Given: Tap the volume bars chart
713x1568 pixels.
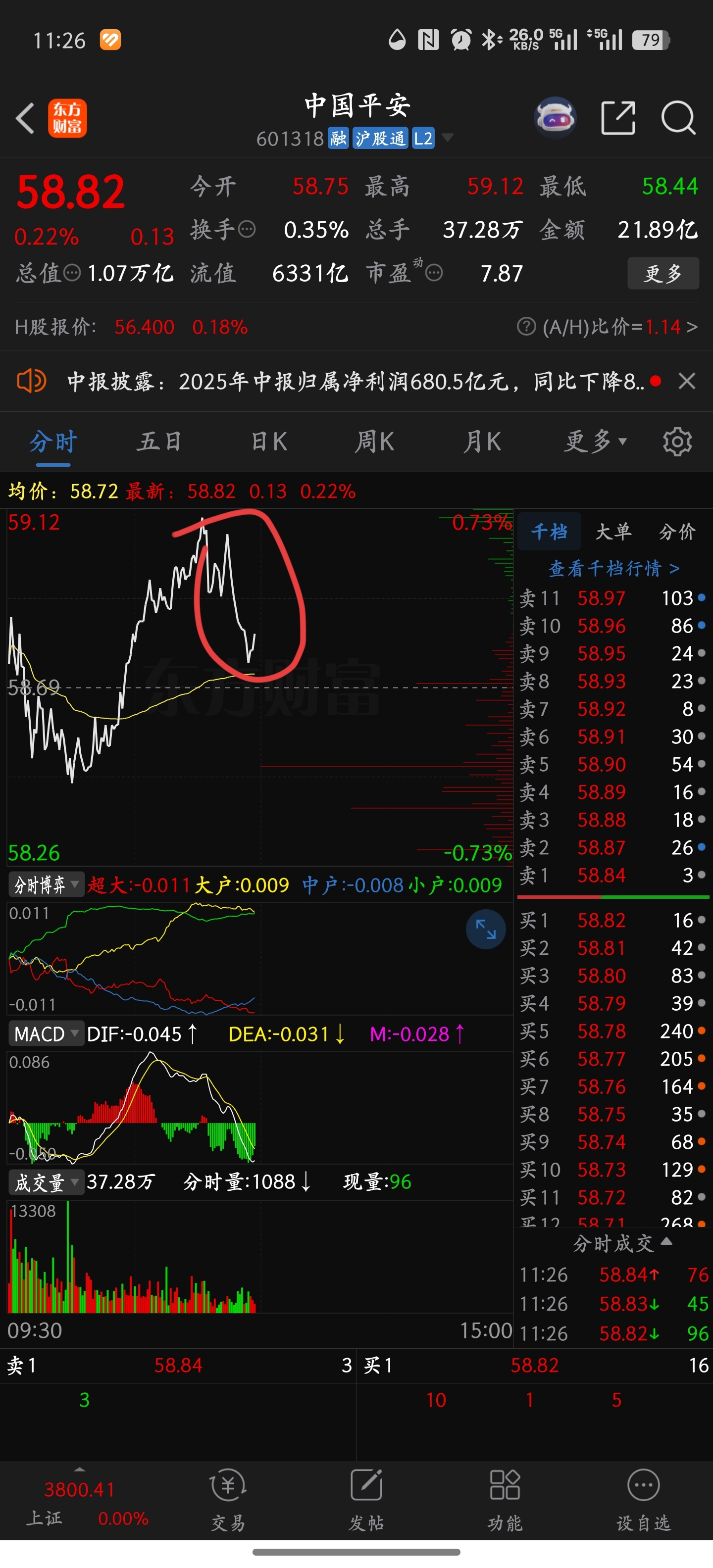Looking at the screenshot, I should [x=260, y=1256].
